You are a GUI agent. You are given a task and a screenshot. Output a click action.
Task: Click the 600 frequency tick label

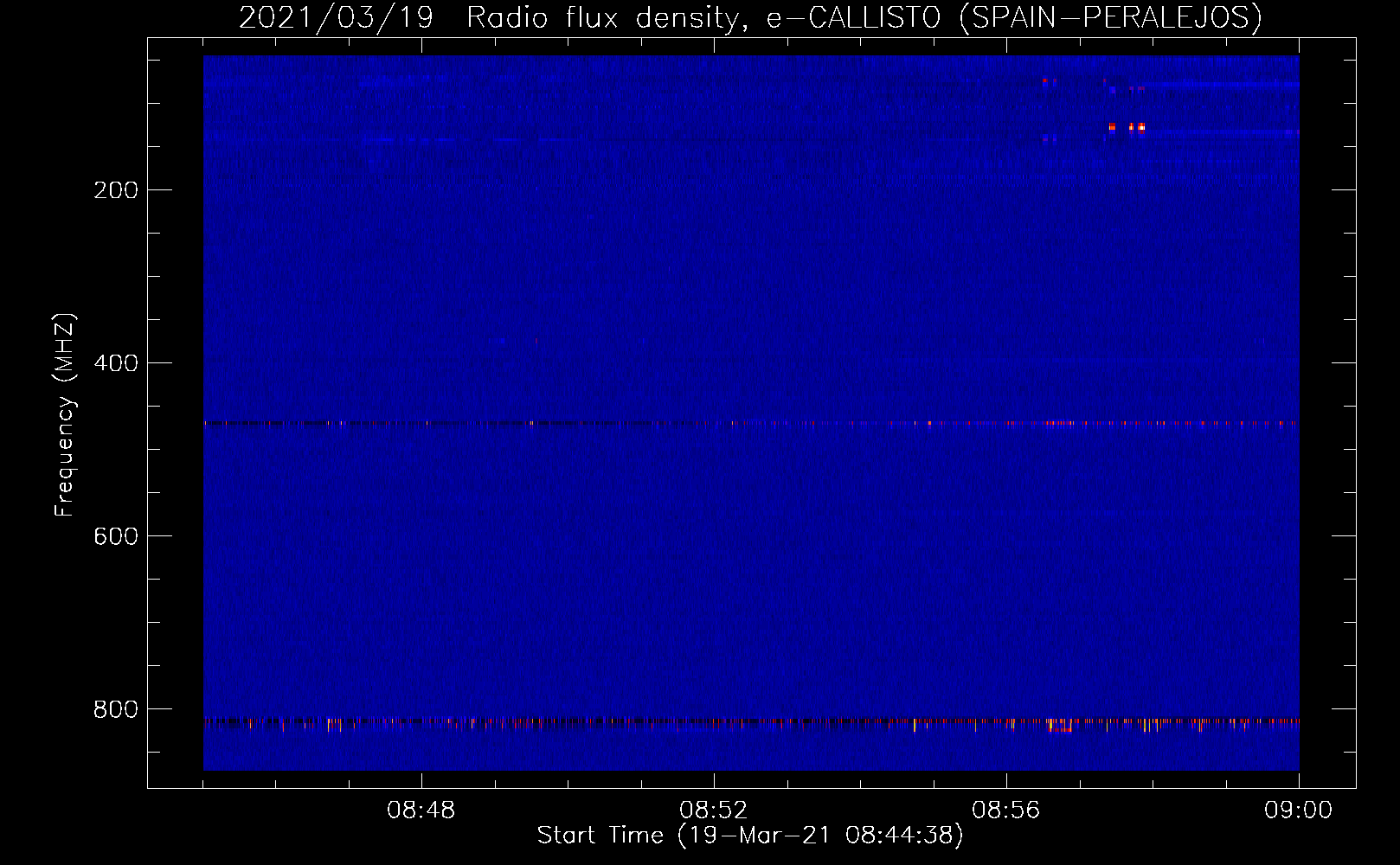pos(116,536)
